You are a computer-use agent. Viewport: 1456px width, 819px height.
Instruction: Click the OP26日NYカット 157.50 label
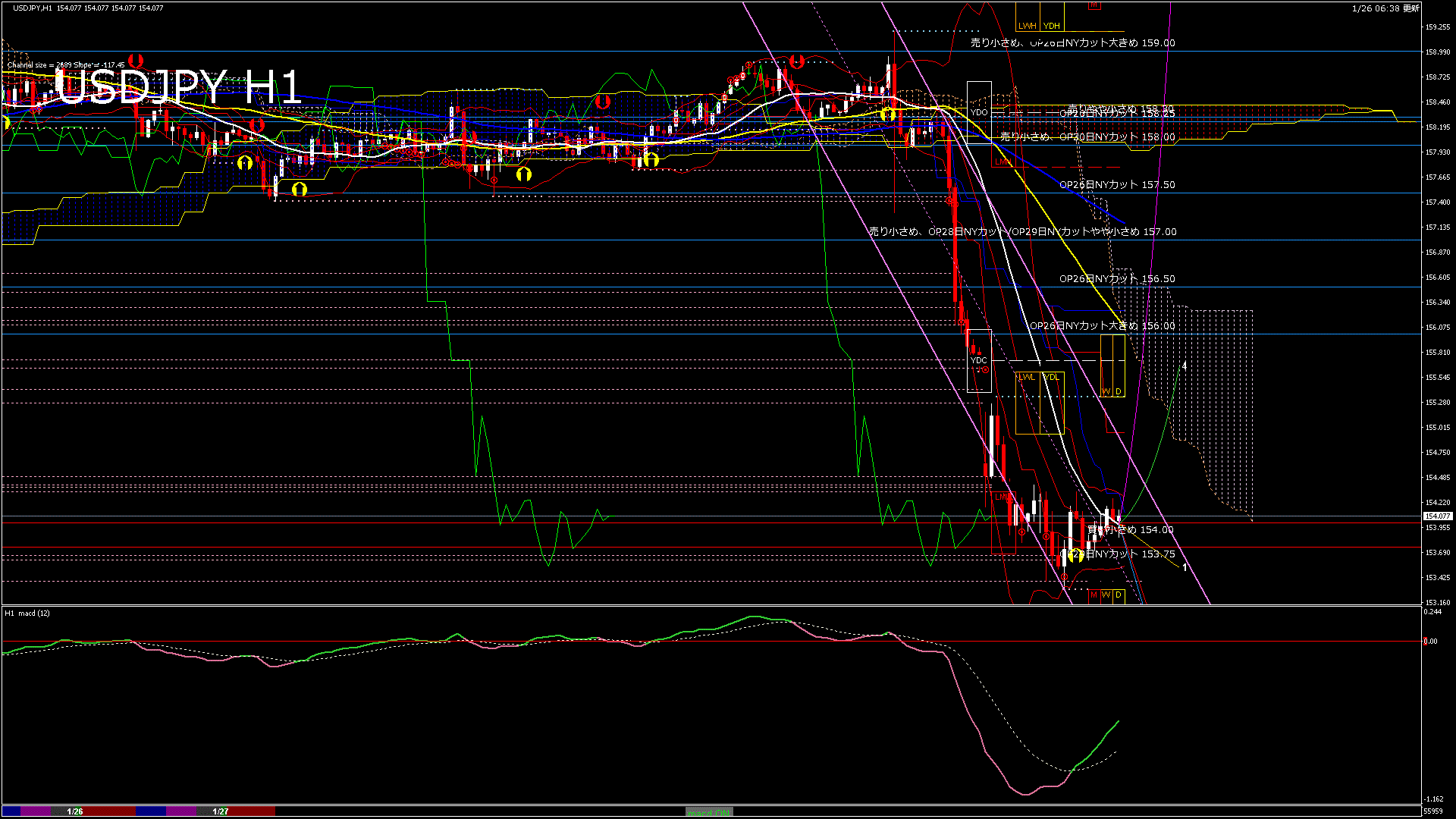pyautogui.click(x=1117, y=184)
